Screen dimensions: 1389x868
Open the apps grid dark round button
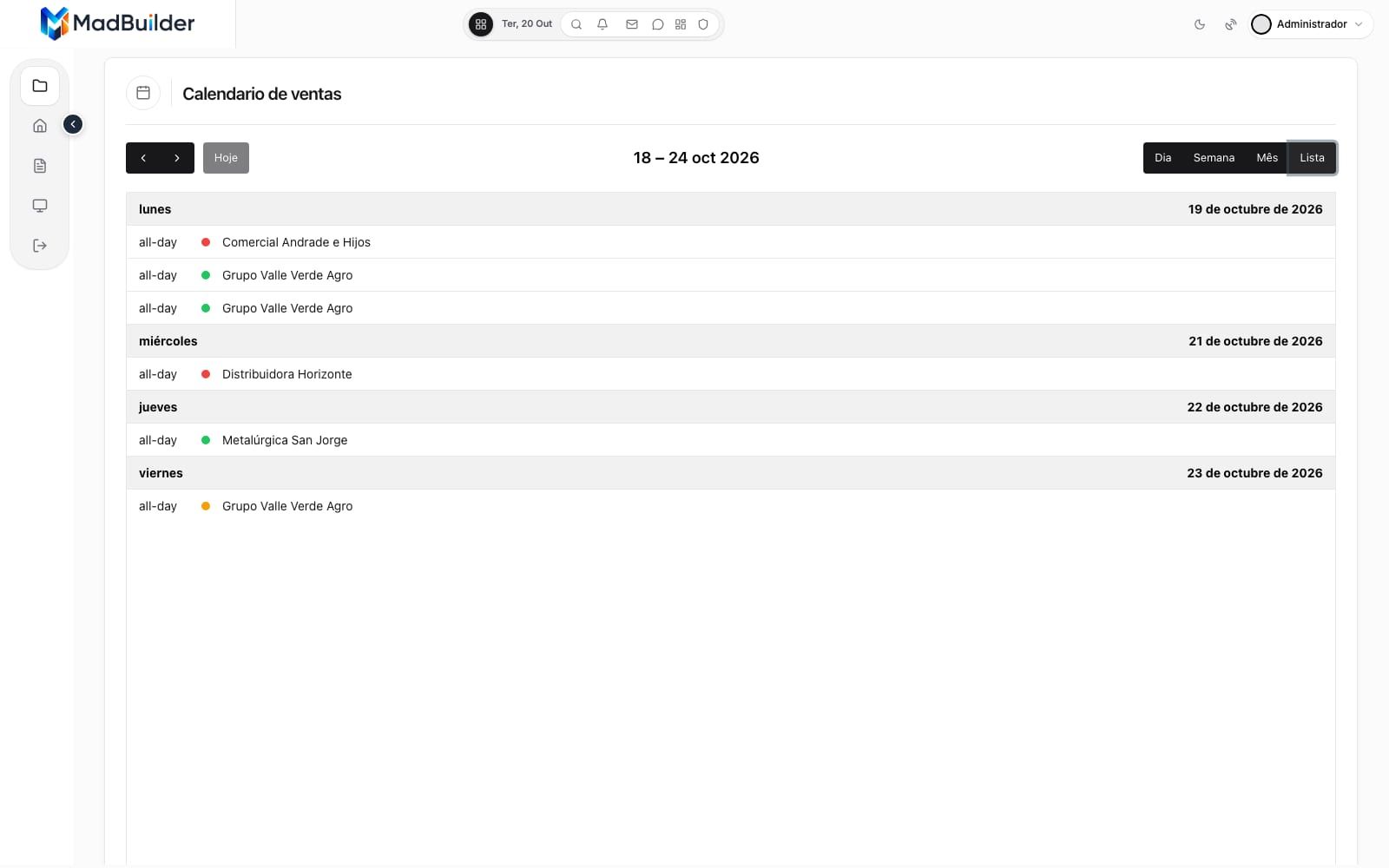click(481, 24)
